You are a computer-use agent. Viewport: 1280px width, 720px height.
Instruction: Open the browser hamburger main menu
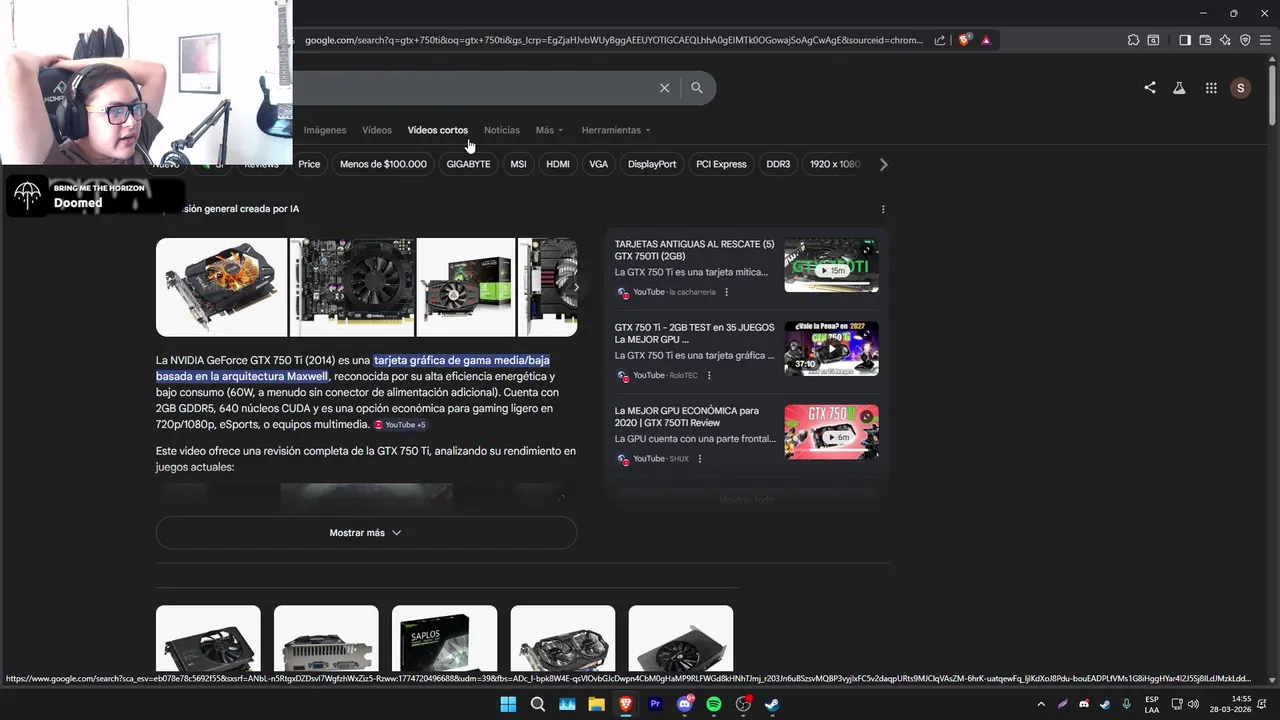pos(1265,40)
